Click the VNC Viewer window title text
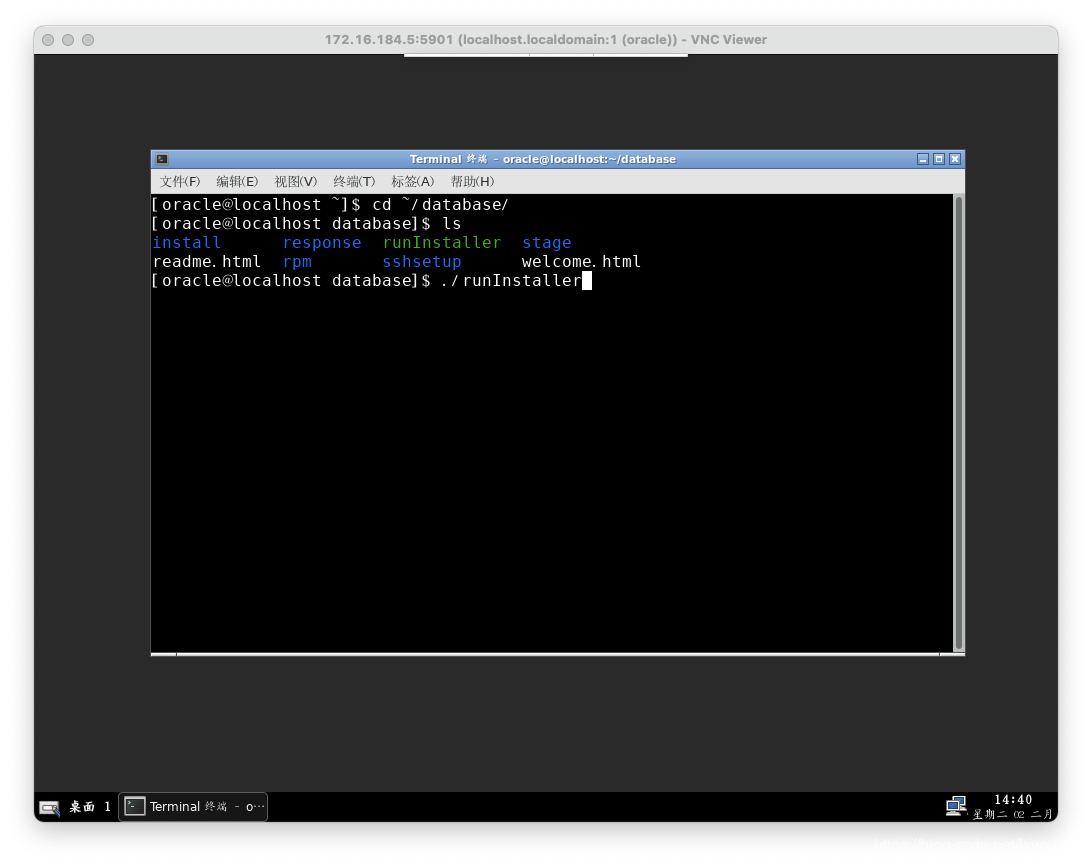1092x864 pixels. (x=545, y=40)
